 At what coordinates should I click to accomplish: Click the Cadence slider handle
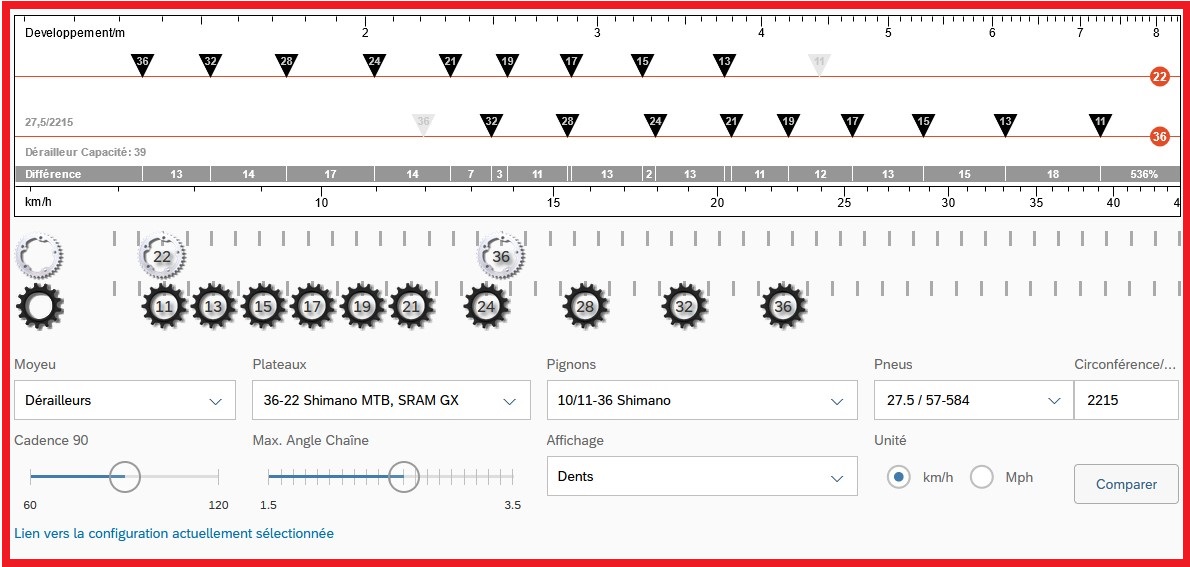click(x=124, y=477)
